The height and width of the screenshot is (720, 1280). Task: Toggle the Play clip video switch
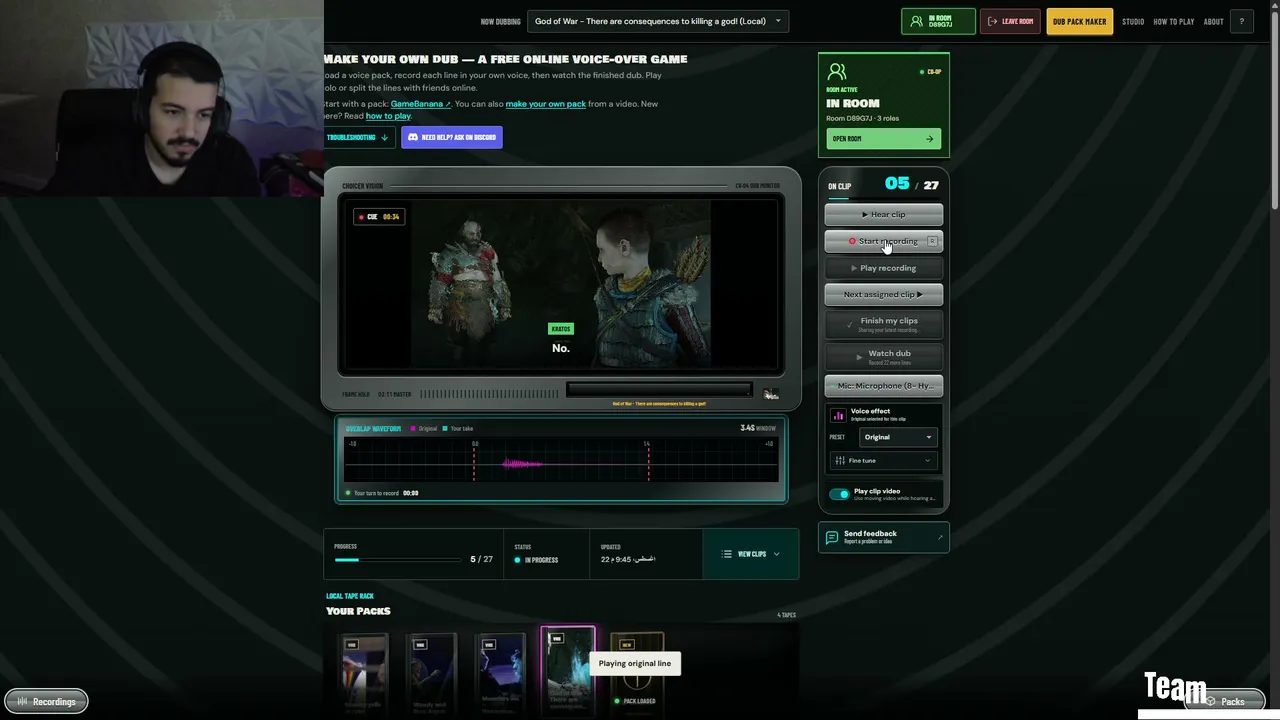839,494
